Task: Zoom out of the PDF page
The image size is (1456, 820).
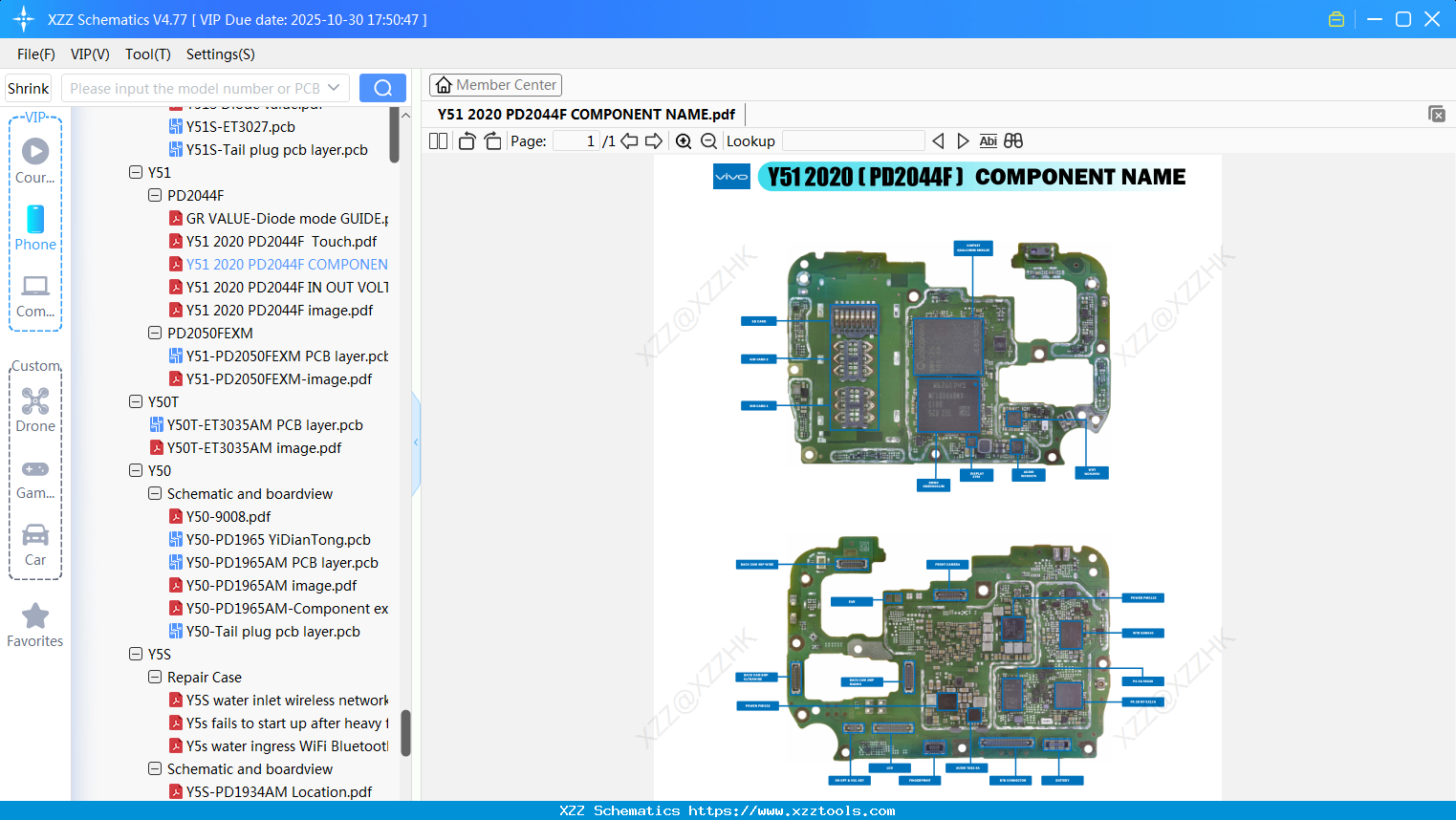Action: coord(710,140)
